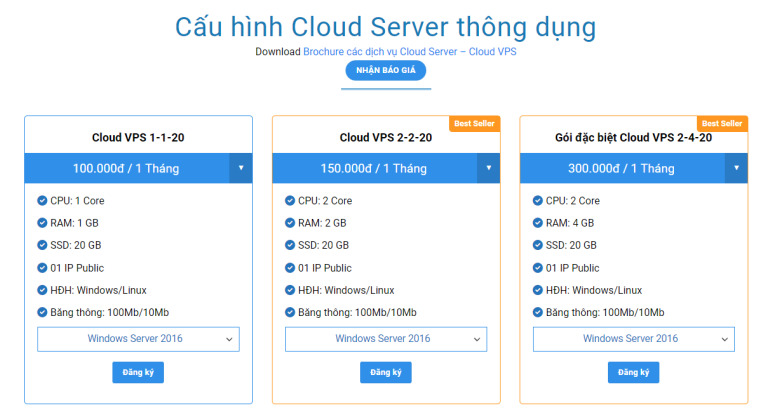Click Đăng ký for Cloud VPS 2-2-20
Image resolution: width=768 pixels, height=415 pixels.
(x=386, y=373)
